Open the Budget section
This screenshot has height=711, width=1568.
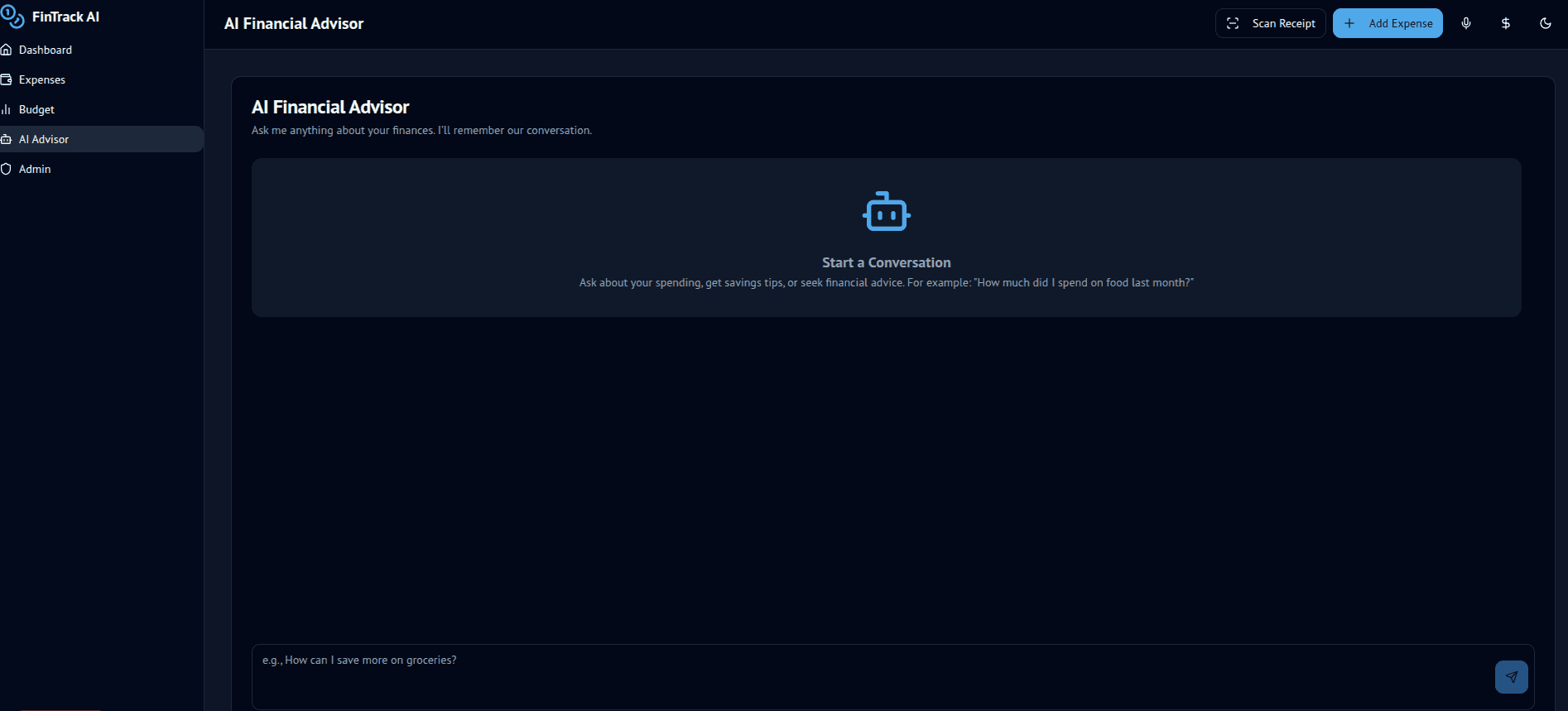click(x=102, y=109)
